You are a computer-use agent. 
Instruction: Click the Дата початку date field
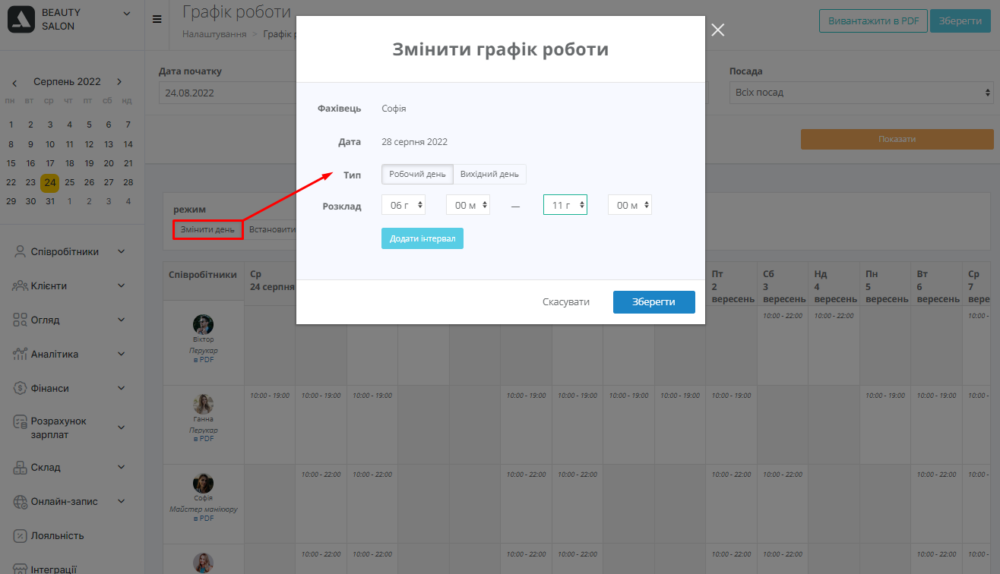coord(227,93)
